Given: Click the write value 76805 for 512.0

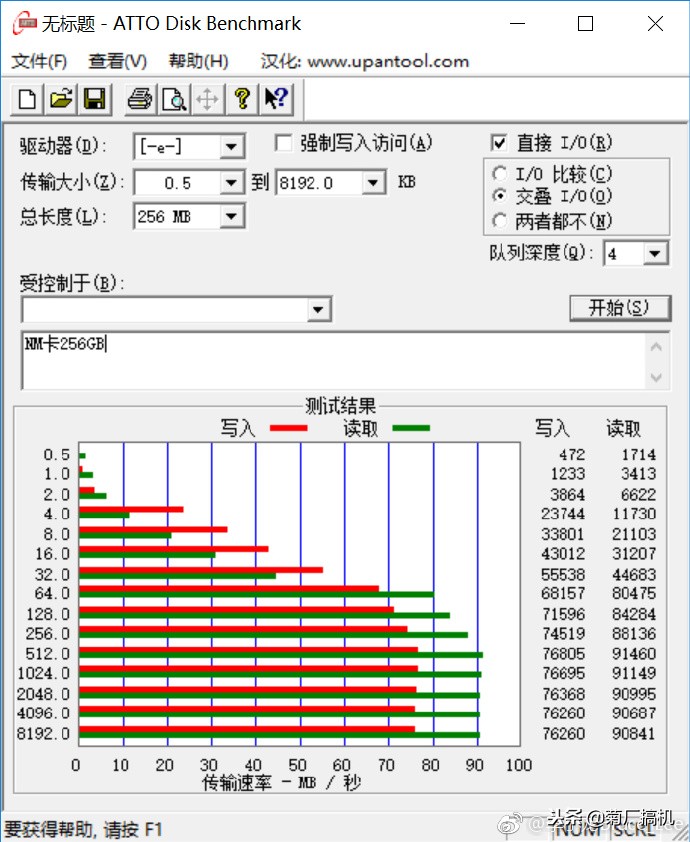Looking at the screenshot, I should [x=563, y=654].
